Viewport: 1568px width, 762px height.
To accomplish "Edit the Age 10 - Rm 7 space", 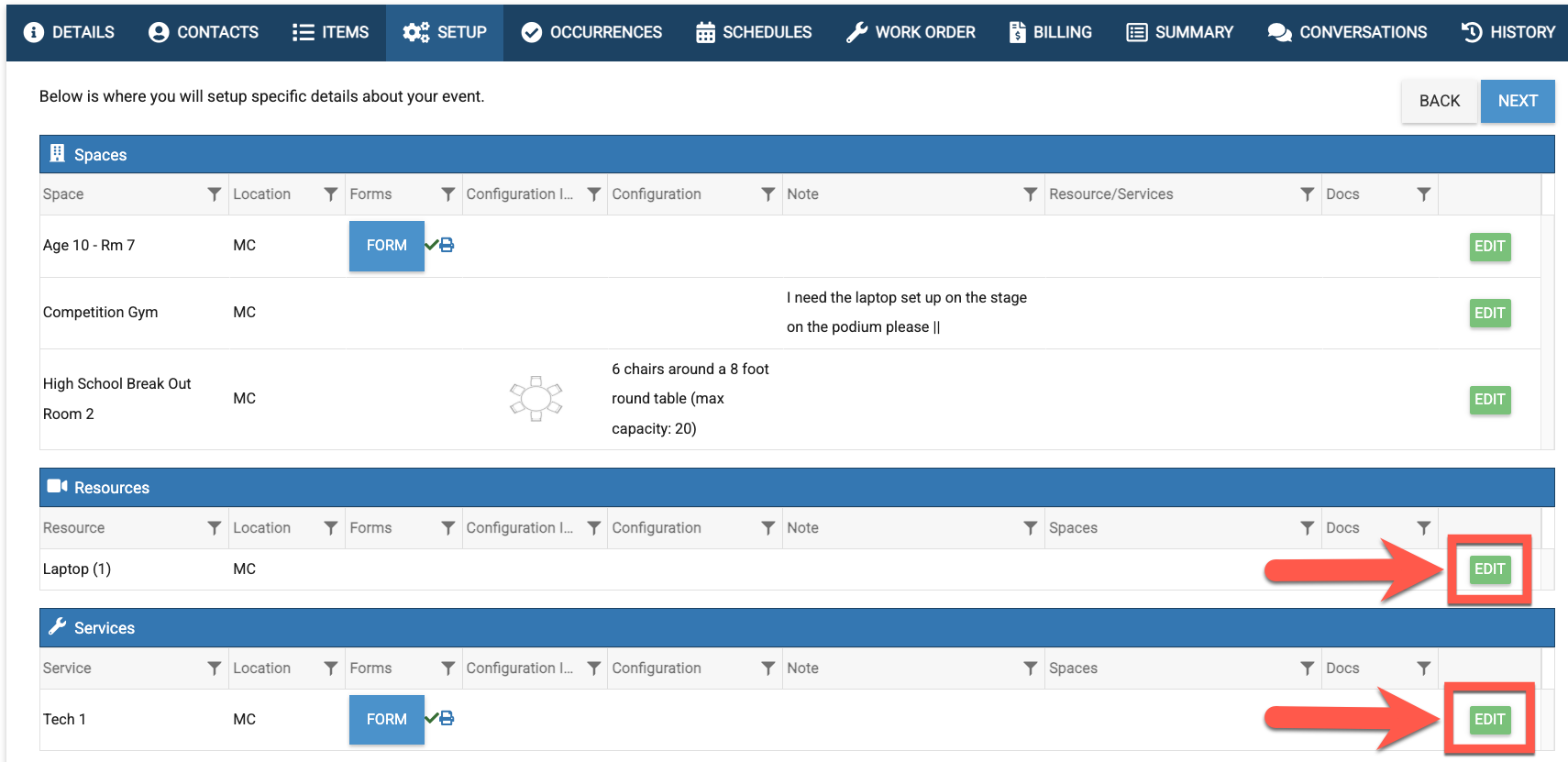I will [1490, 247].
